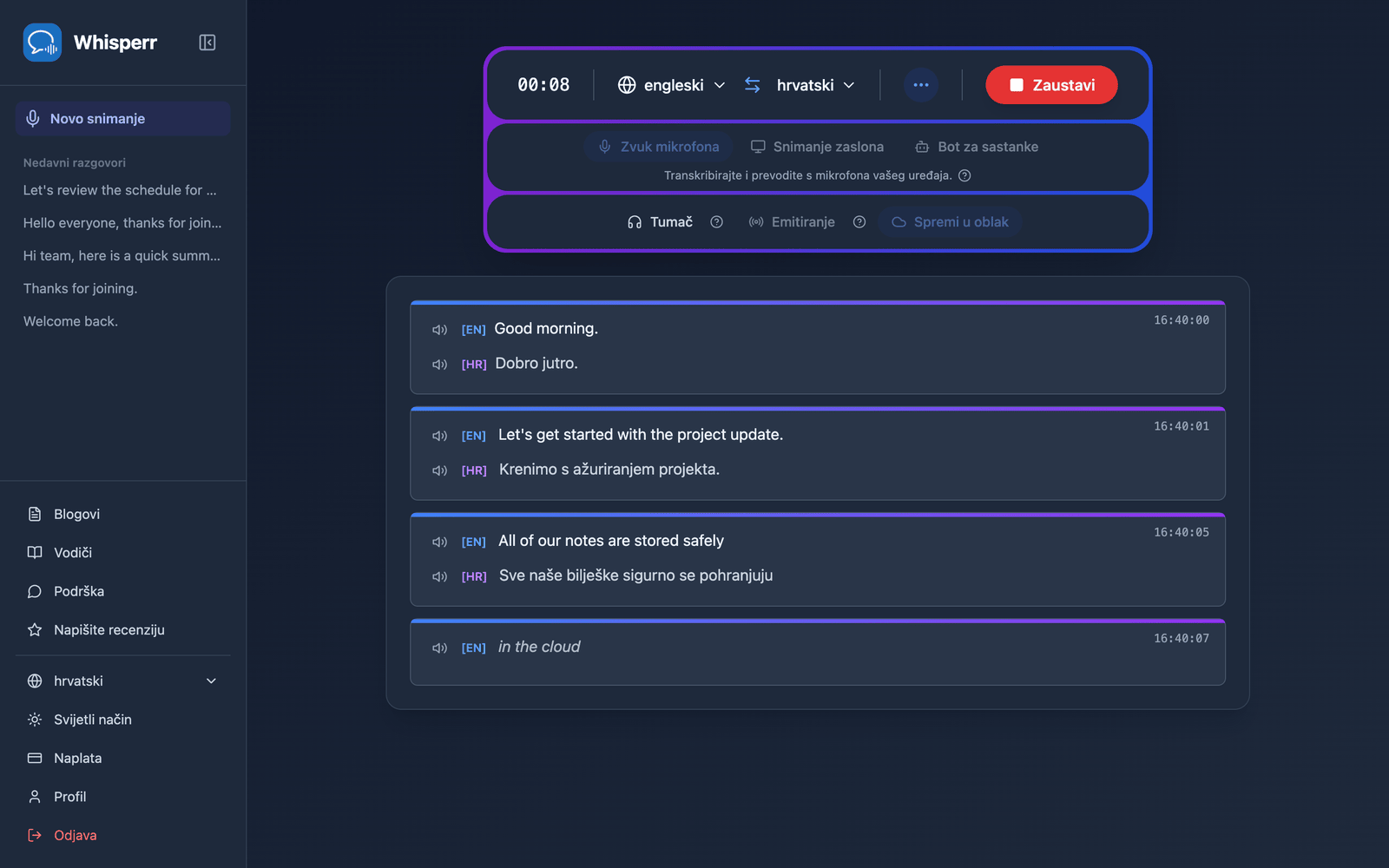1389x868 pixels.
Task: Open the Vodiči guides link
Action: point(122,553)
